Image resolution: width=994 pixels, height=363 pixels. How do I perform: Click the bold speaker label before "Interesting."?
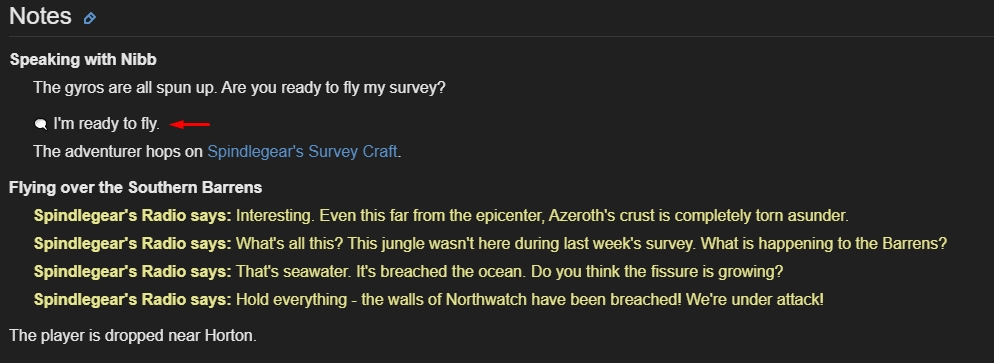pyautogui.click(x=133, y=215)
